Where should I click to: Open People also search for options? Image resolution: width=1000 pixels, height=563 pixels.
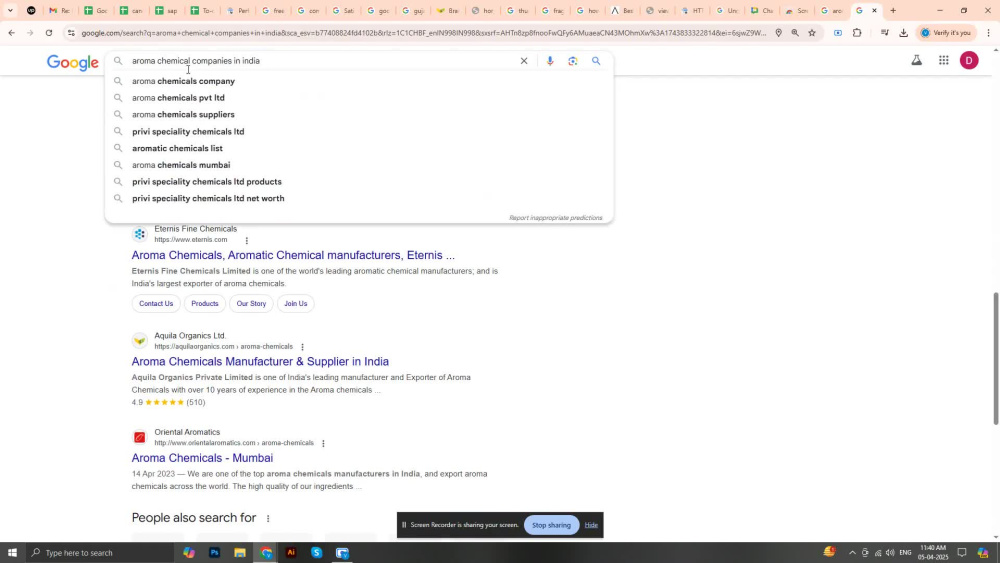(x=268, y=518)
